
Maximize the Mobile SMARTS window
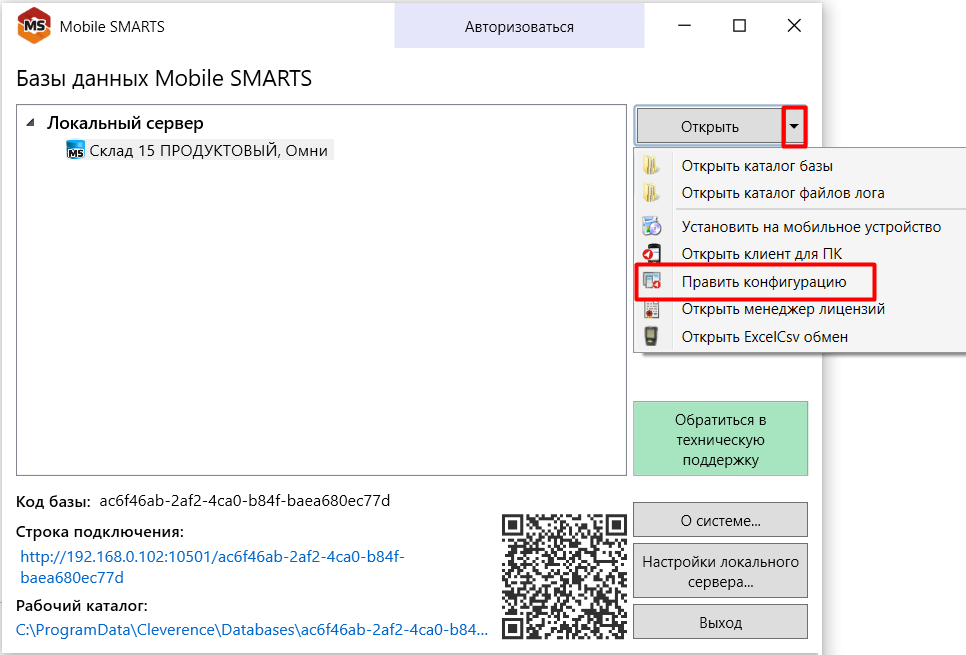coord(739,25)
